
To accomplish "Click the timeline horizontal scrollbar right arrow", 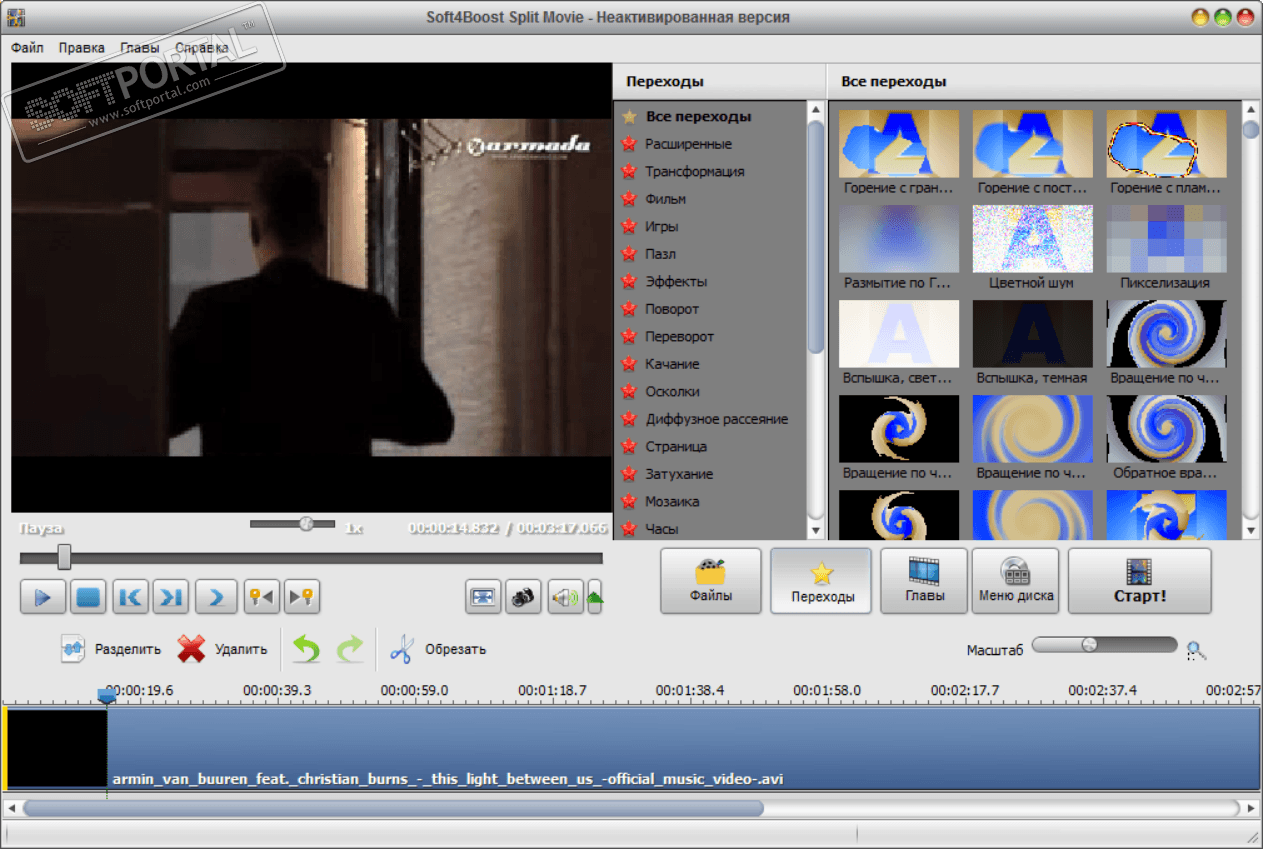I will tap(1250, 807).
